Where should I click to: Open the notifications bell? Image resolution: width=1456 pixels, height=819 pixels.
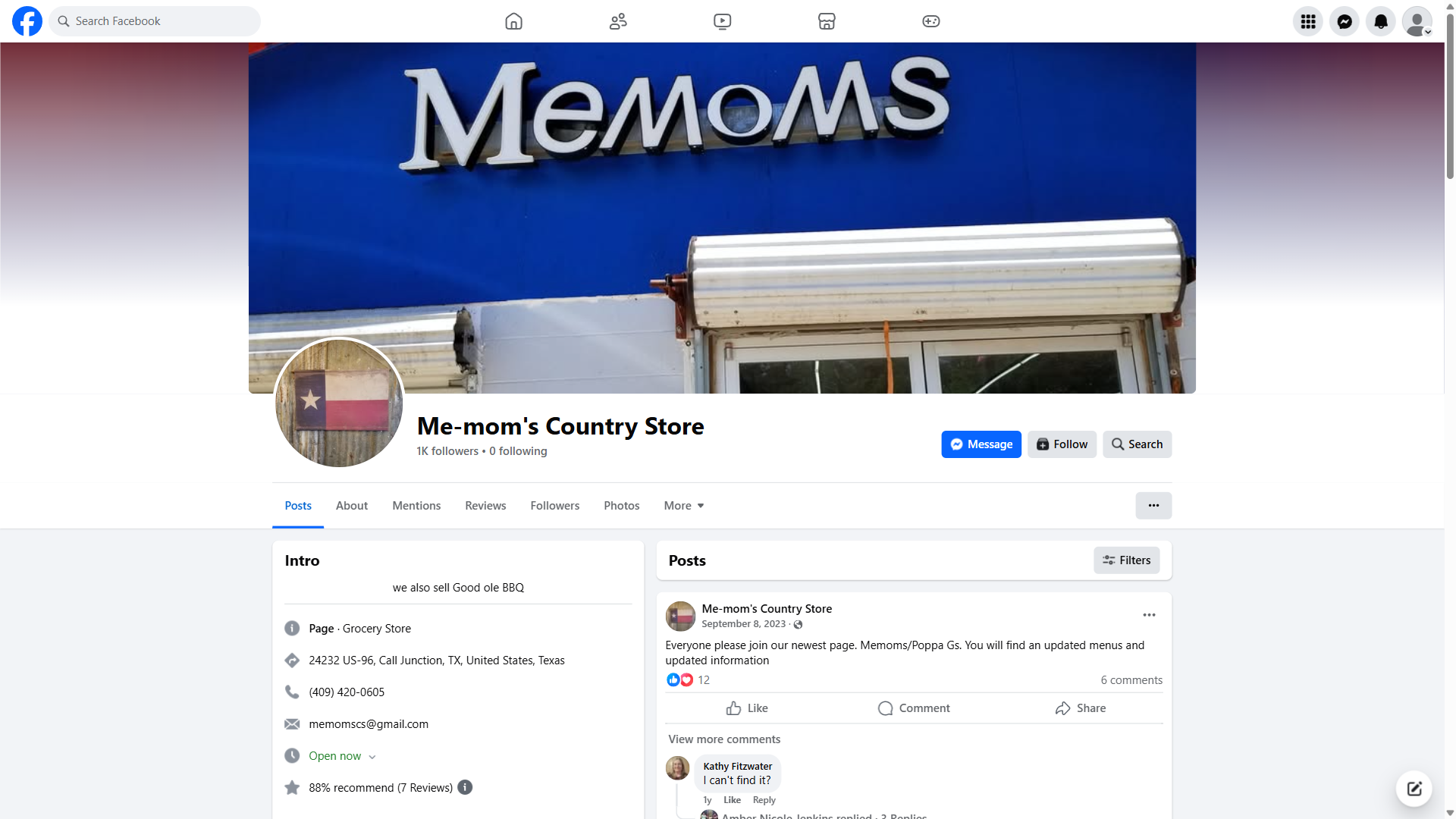pyautogui.click(x=1380, y=21)
